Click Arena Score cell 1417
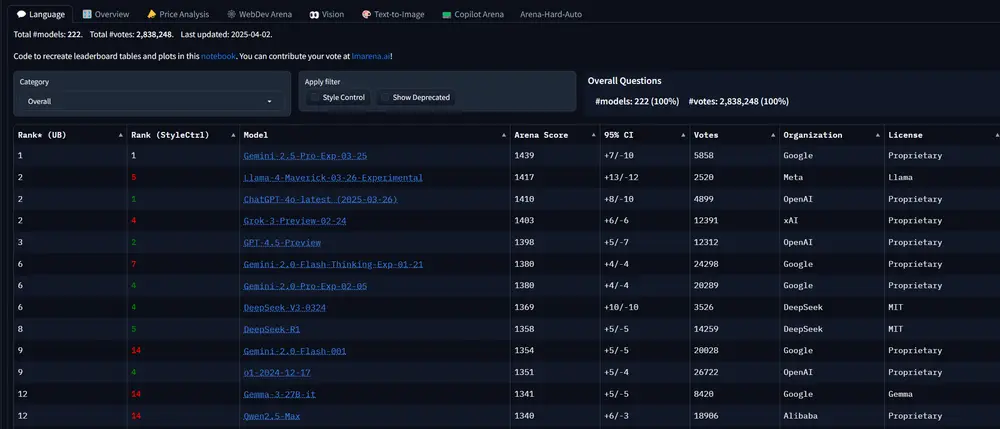Image resolution: width=1000 pixels, height=429 pixels. point(555,178)
